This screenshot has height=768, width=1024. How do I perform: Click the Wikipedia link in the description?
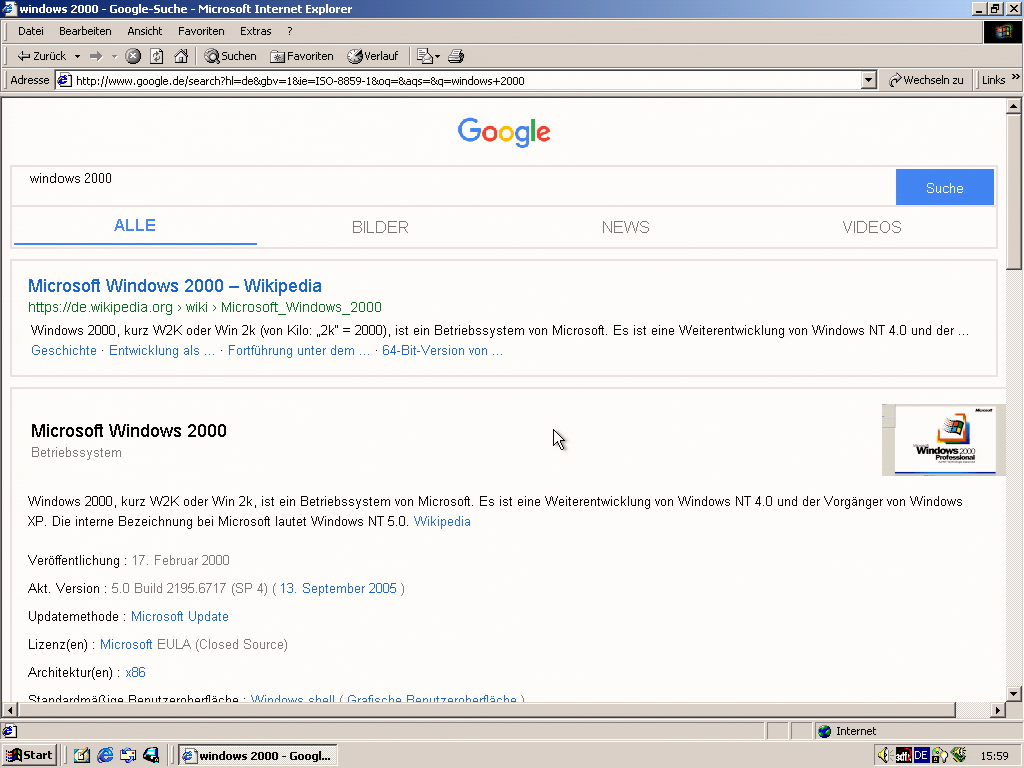(442, 522)
